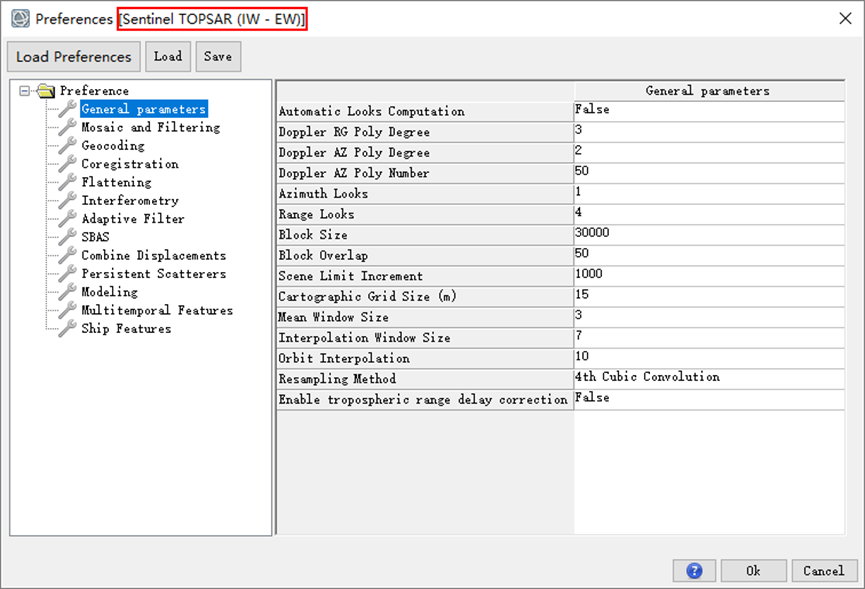The width and height of the screenshot is (865, 589).
Task: Click the Block Size row label
Action: point(313,235)
